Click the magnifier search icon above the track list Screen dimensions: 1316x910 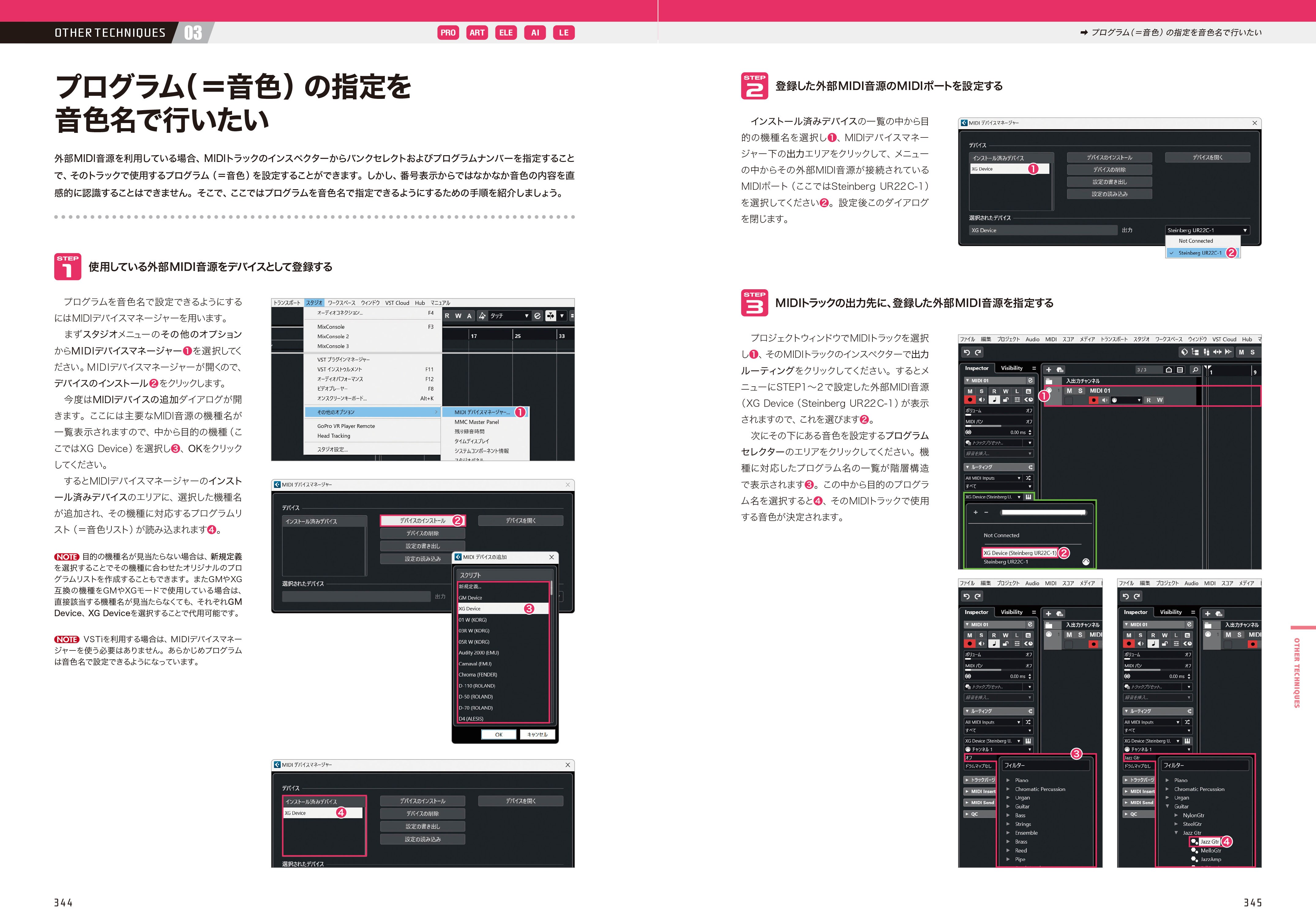pos(1195,369)
